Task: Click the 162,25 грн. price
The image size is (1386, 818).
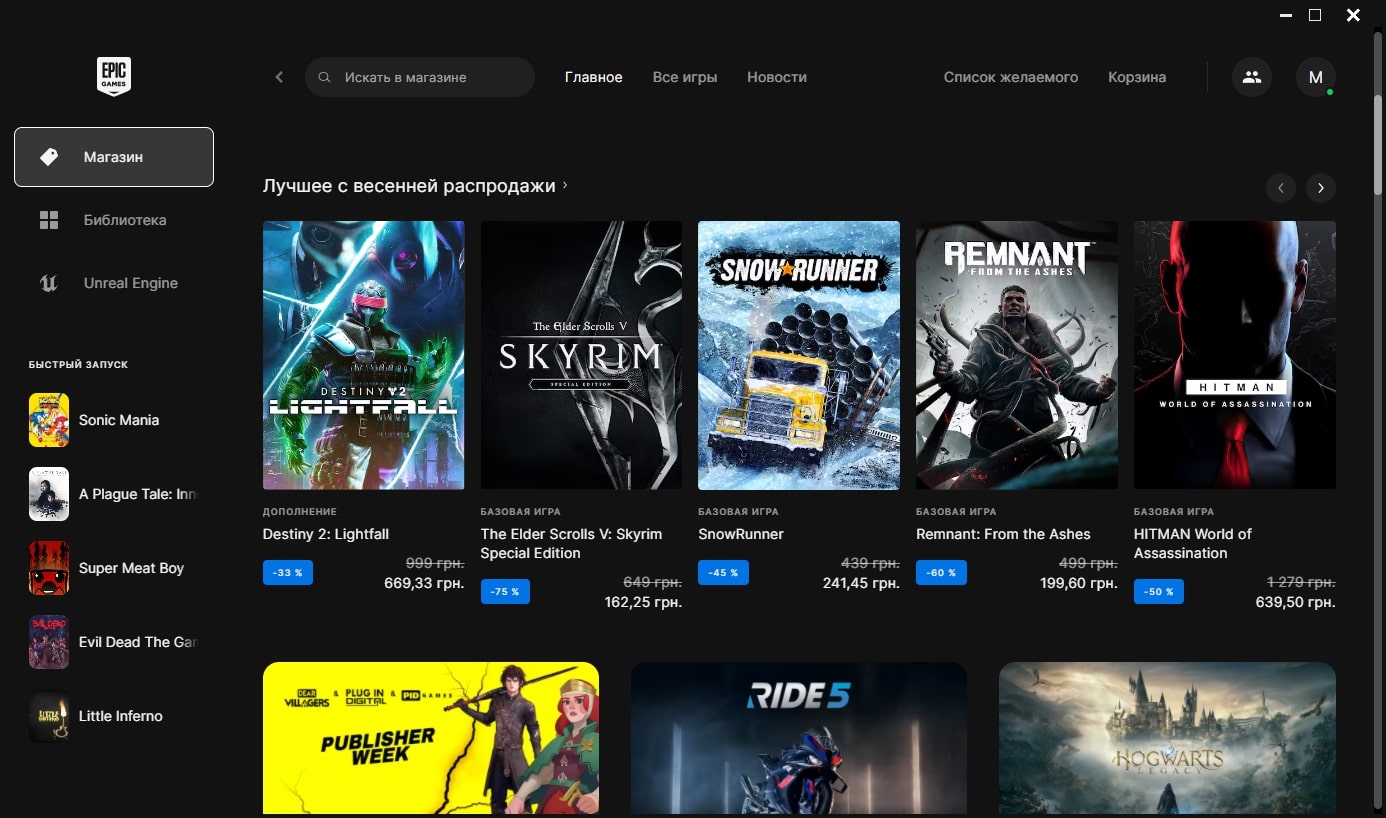Action: pos(643,602)
